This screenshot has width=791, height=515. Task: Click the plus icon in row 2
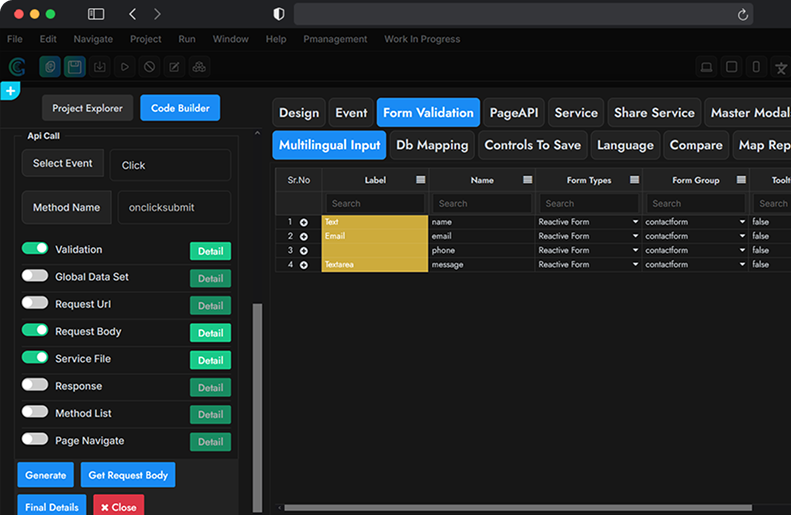(304, 236)
